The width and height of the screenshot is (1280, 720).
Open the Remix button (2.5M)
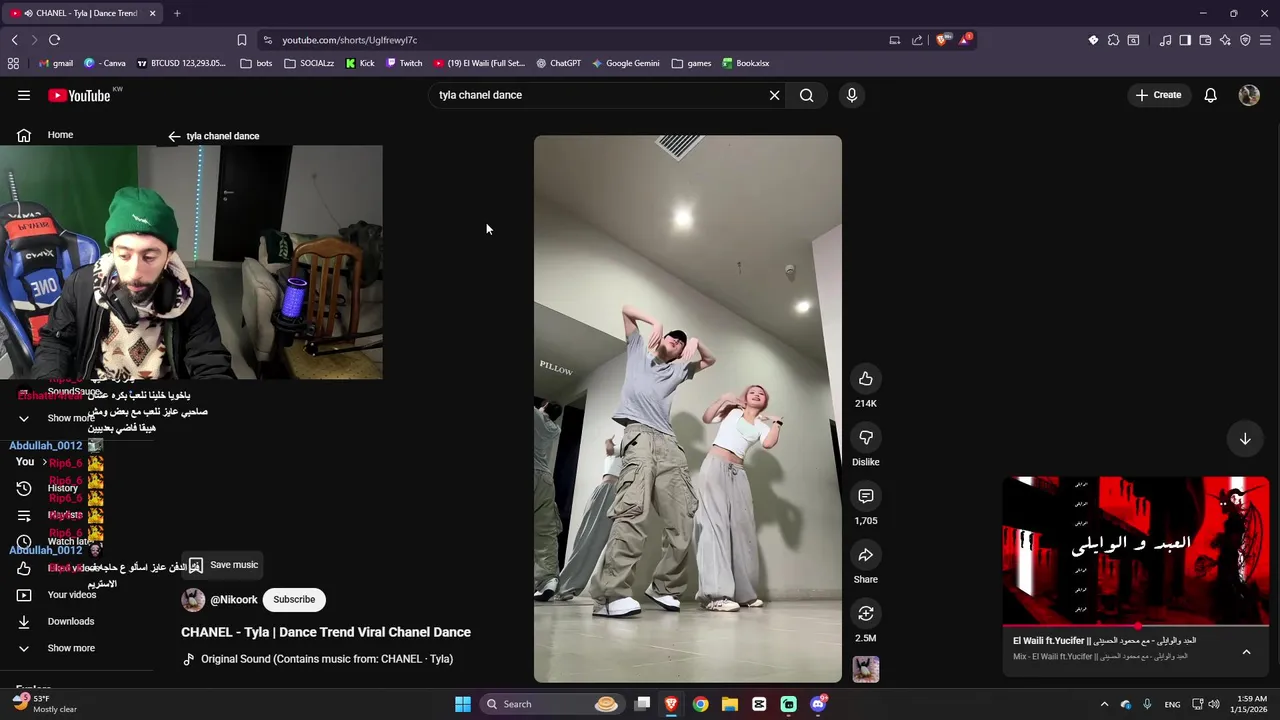tap(866, 613)
